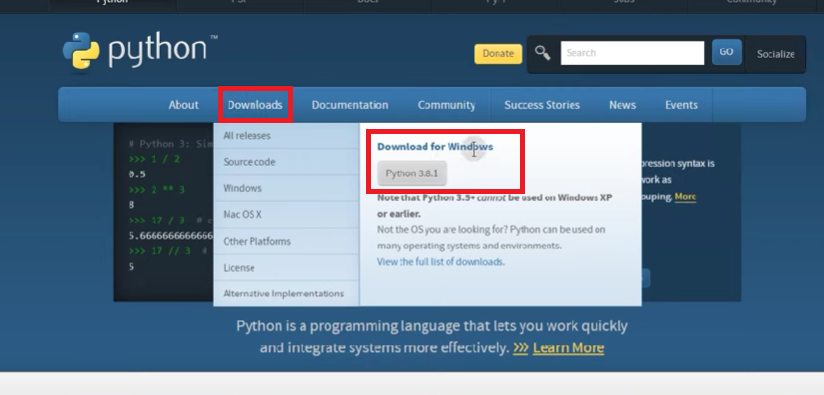Click the Python 3.8.1 download button
This screenshot has width=824, height=395.
point(412,173)
